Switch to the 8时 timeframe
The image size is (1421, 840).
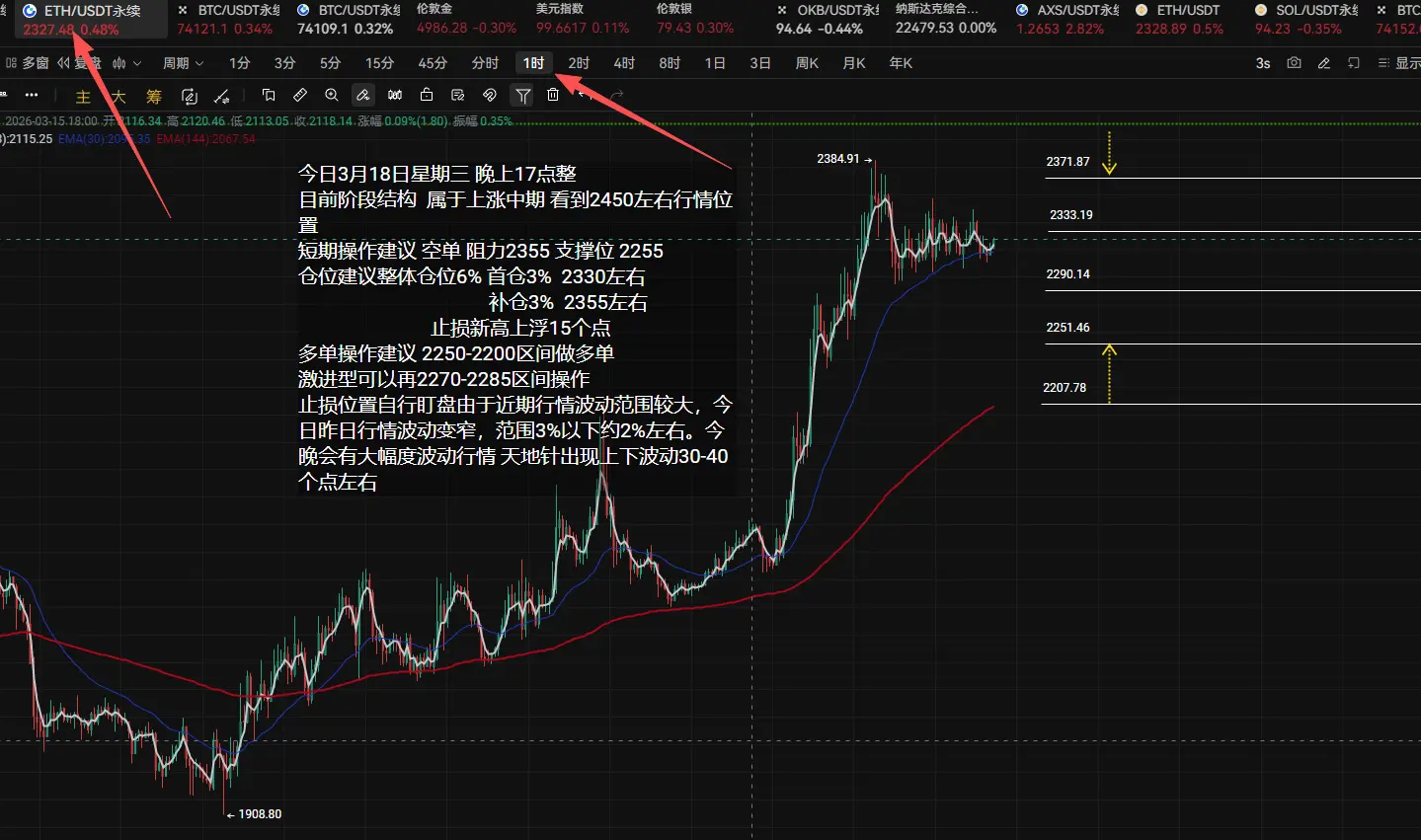coord(671,63)
